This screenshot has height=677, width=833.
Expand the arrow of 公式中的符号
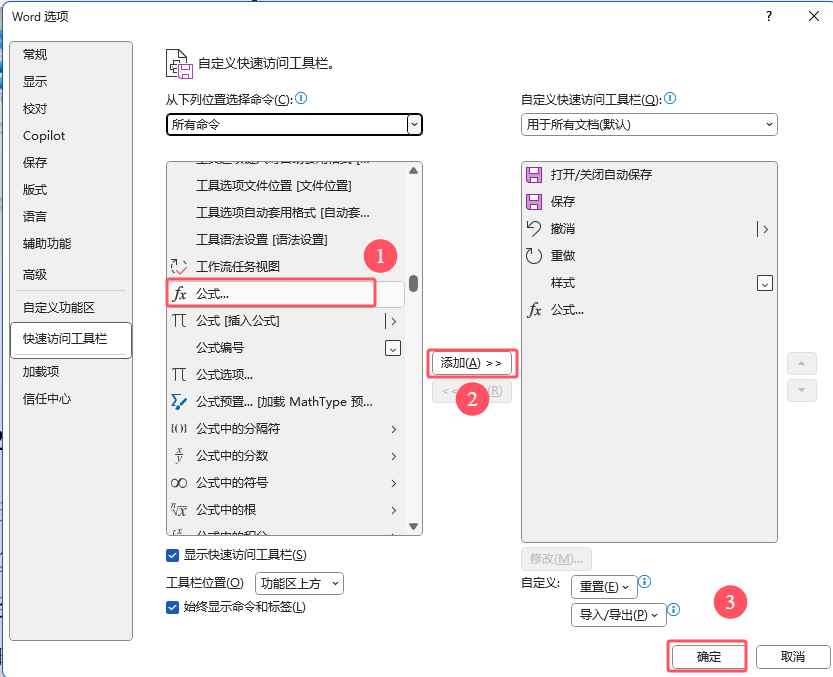pos(394,483)
